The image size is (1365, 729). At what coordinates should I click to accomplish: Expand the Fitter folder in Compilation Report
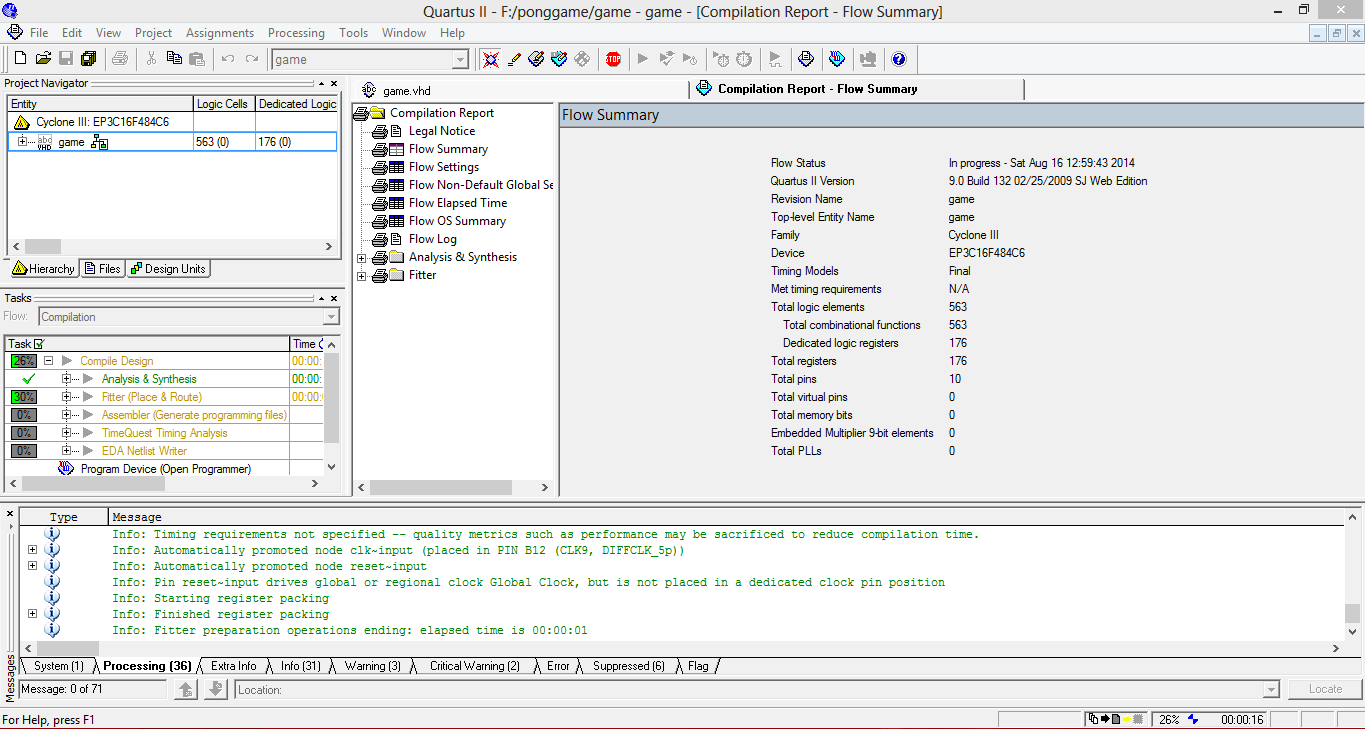[x=362, y=275]
